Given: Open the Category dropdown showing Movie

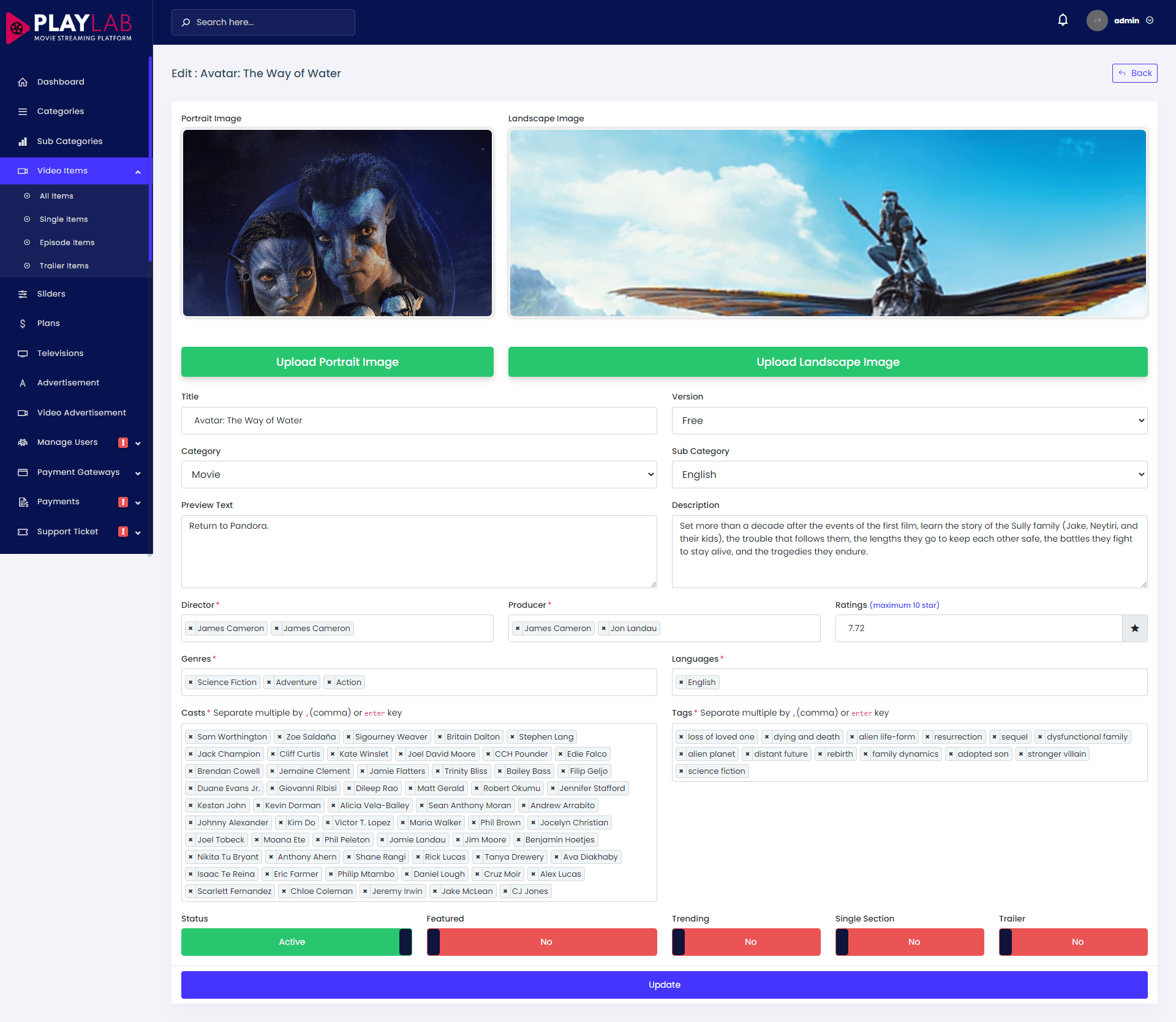Looking at the screenshot, I should [419, 474].
